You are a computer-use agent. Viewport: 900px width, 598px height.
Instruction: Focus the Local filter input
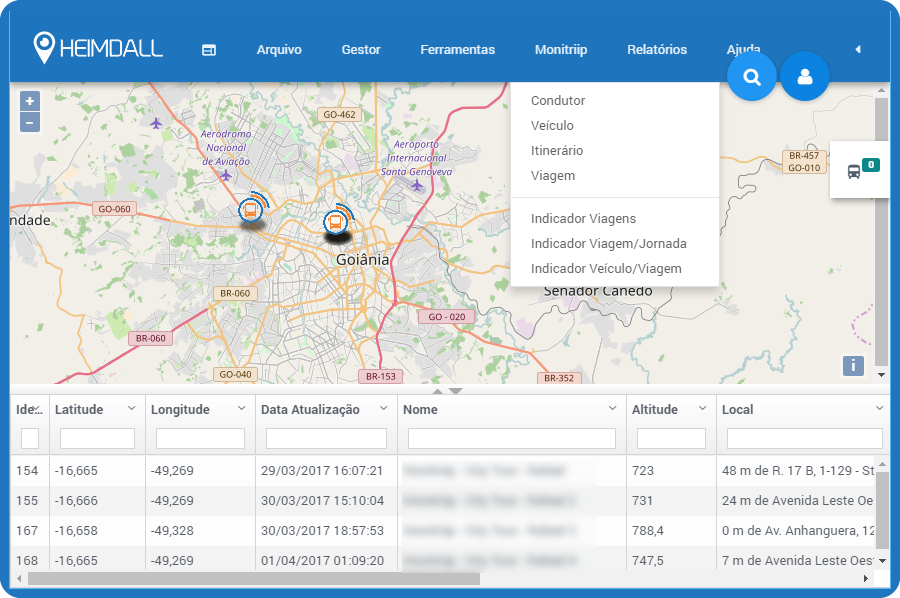tap(805, 438)
